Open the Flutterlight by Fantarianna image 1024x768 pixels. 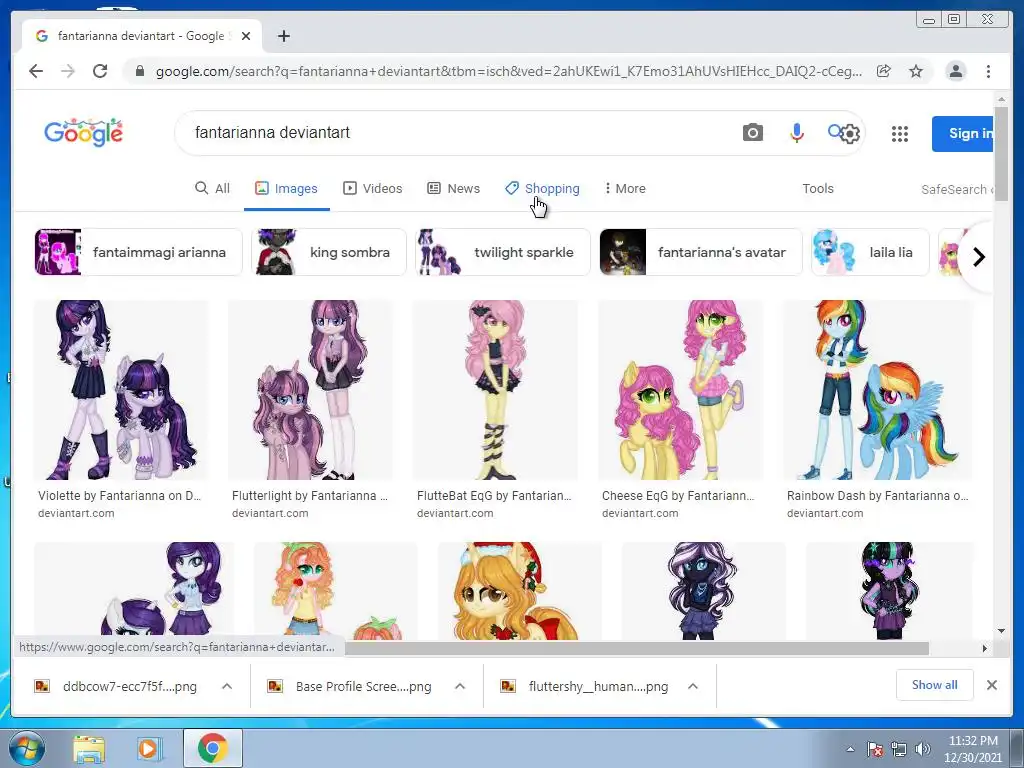click(x=311, y=390)
